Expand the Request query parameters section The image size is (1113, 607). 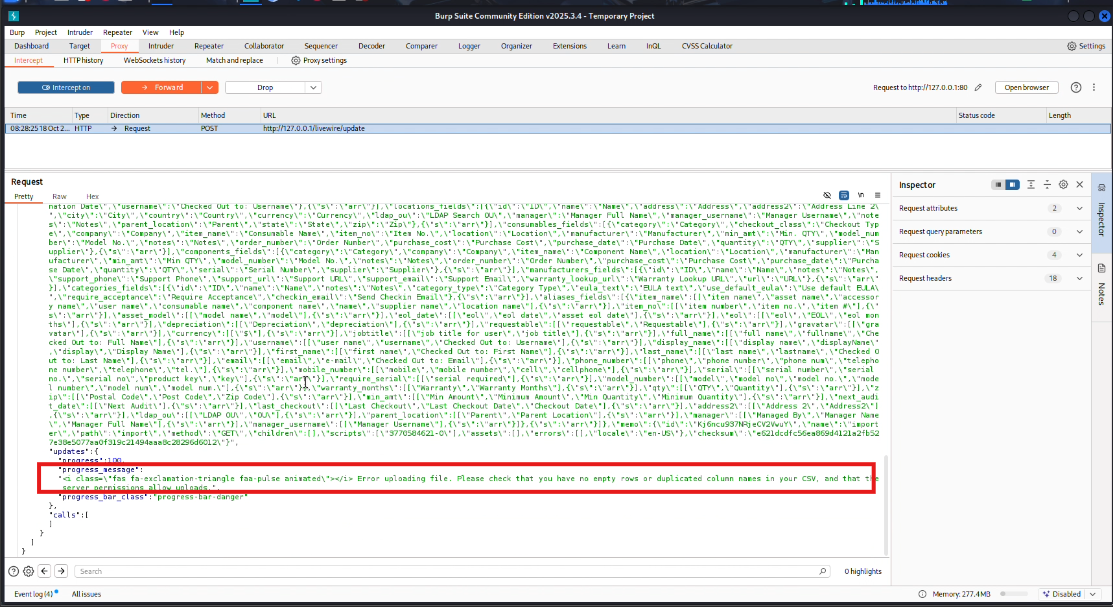pyautogui.click(x=991, y=231)
